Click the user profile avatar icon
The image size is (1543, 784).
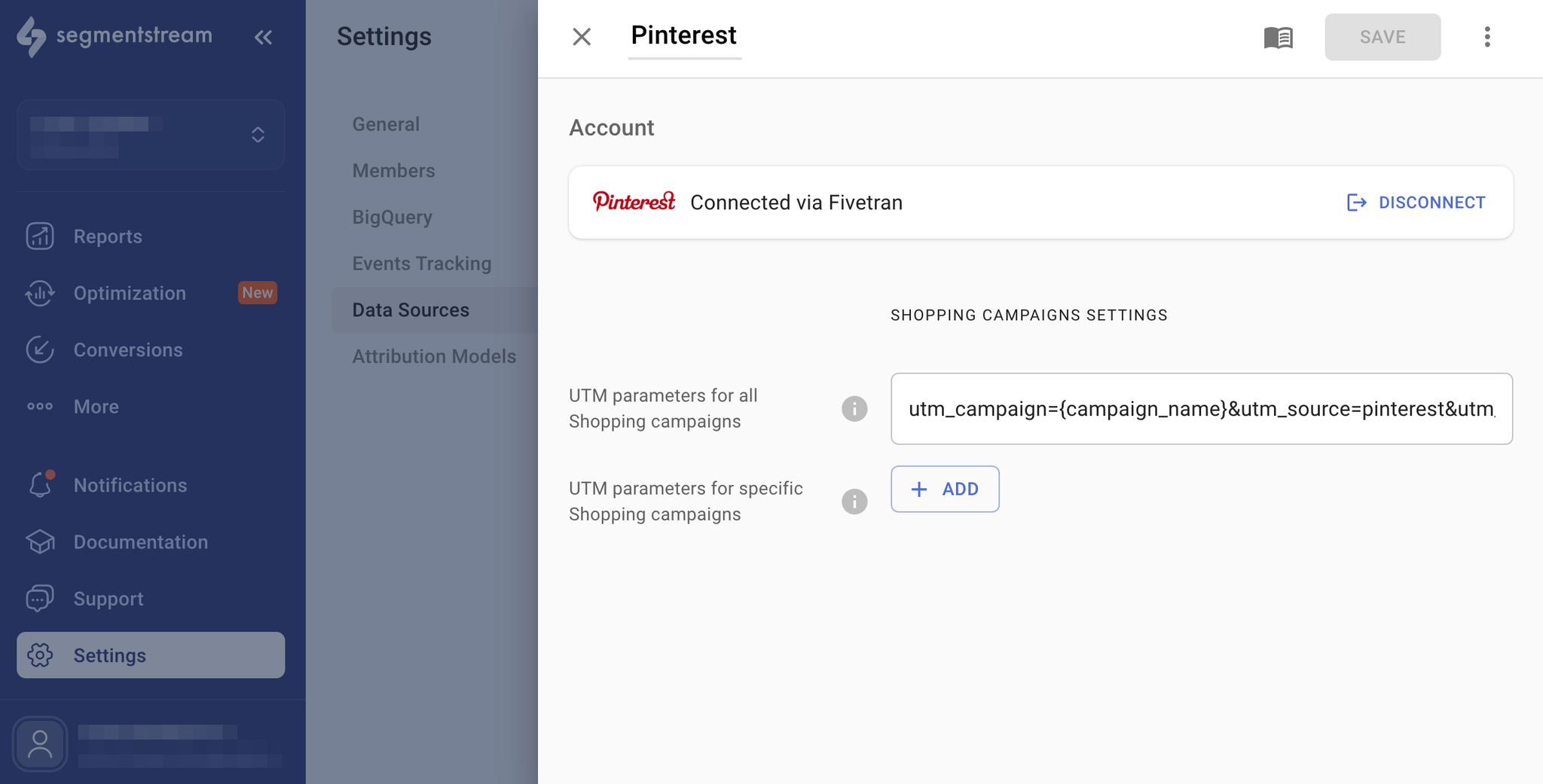point(40,744)
